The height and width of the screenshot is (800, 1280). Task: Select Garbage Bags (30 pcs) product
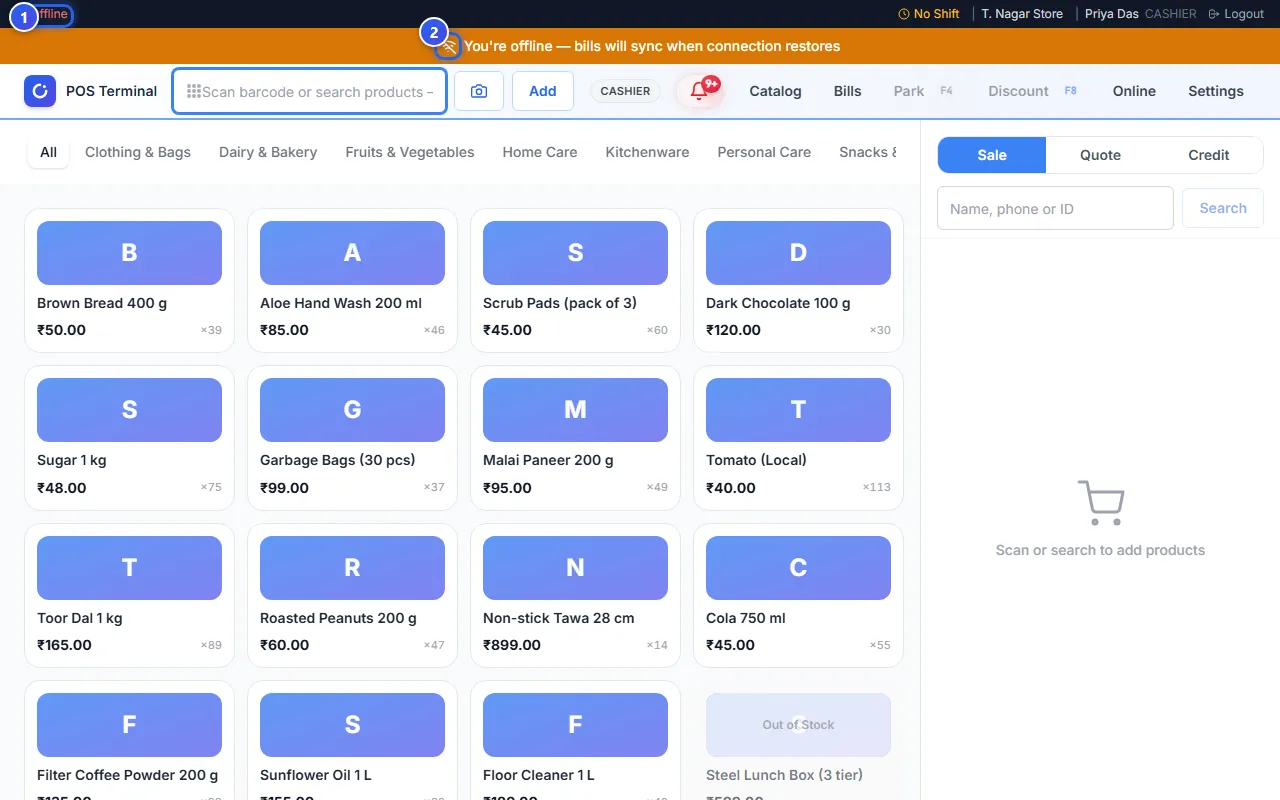coord(352,438)
